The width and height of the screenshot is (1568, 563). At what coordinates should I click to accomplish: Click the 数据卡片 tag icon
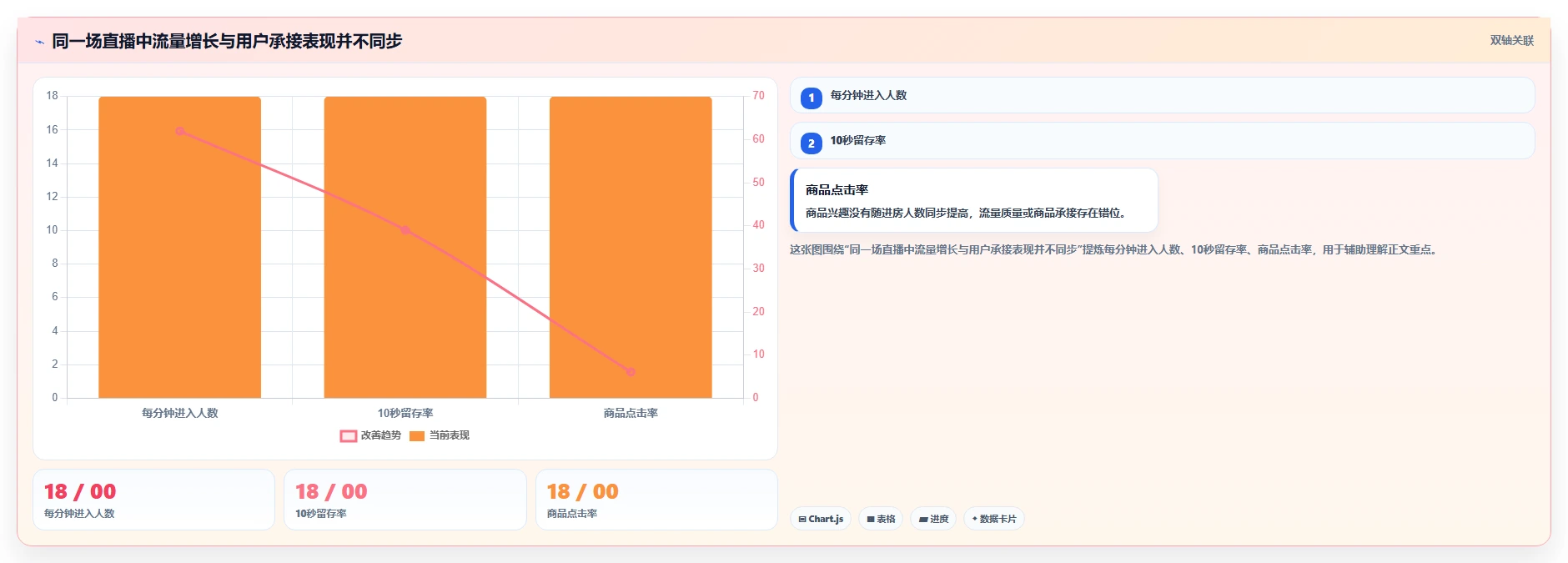tap(974, 519)
